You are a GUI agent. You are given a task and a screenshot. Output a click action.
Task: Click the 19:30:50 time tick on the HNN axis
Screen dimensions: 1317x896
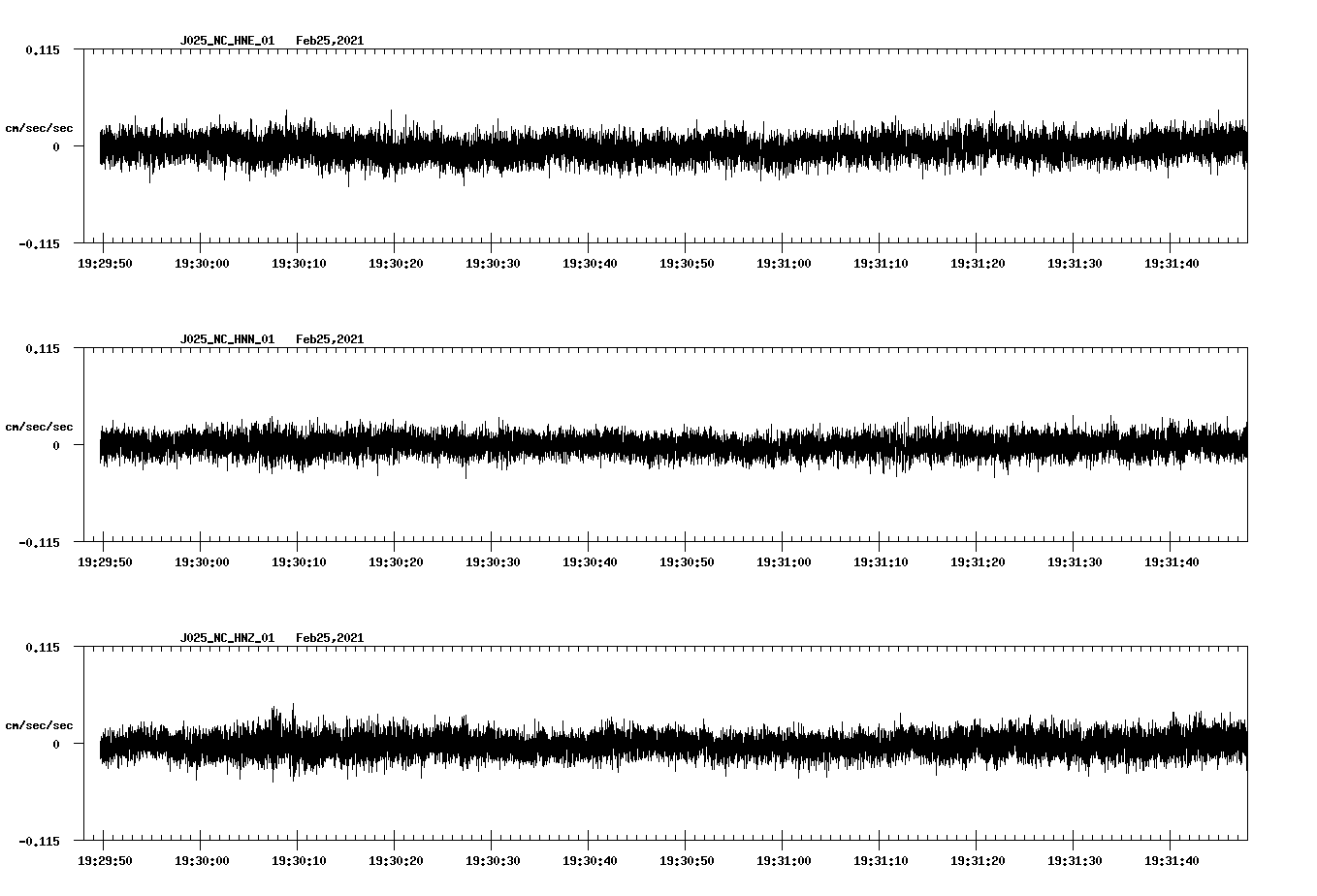point(686,560)
